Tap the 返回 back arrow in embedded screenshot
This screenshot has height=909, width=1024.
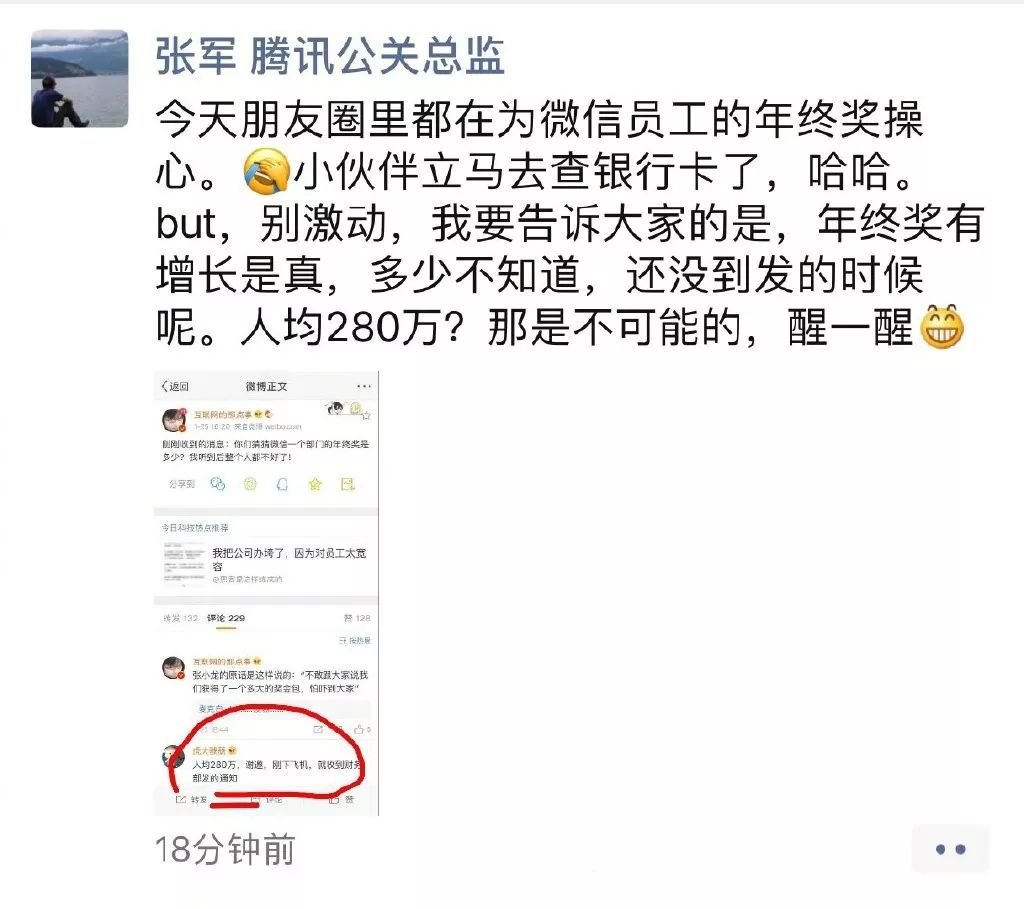(x=175, y=387)
